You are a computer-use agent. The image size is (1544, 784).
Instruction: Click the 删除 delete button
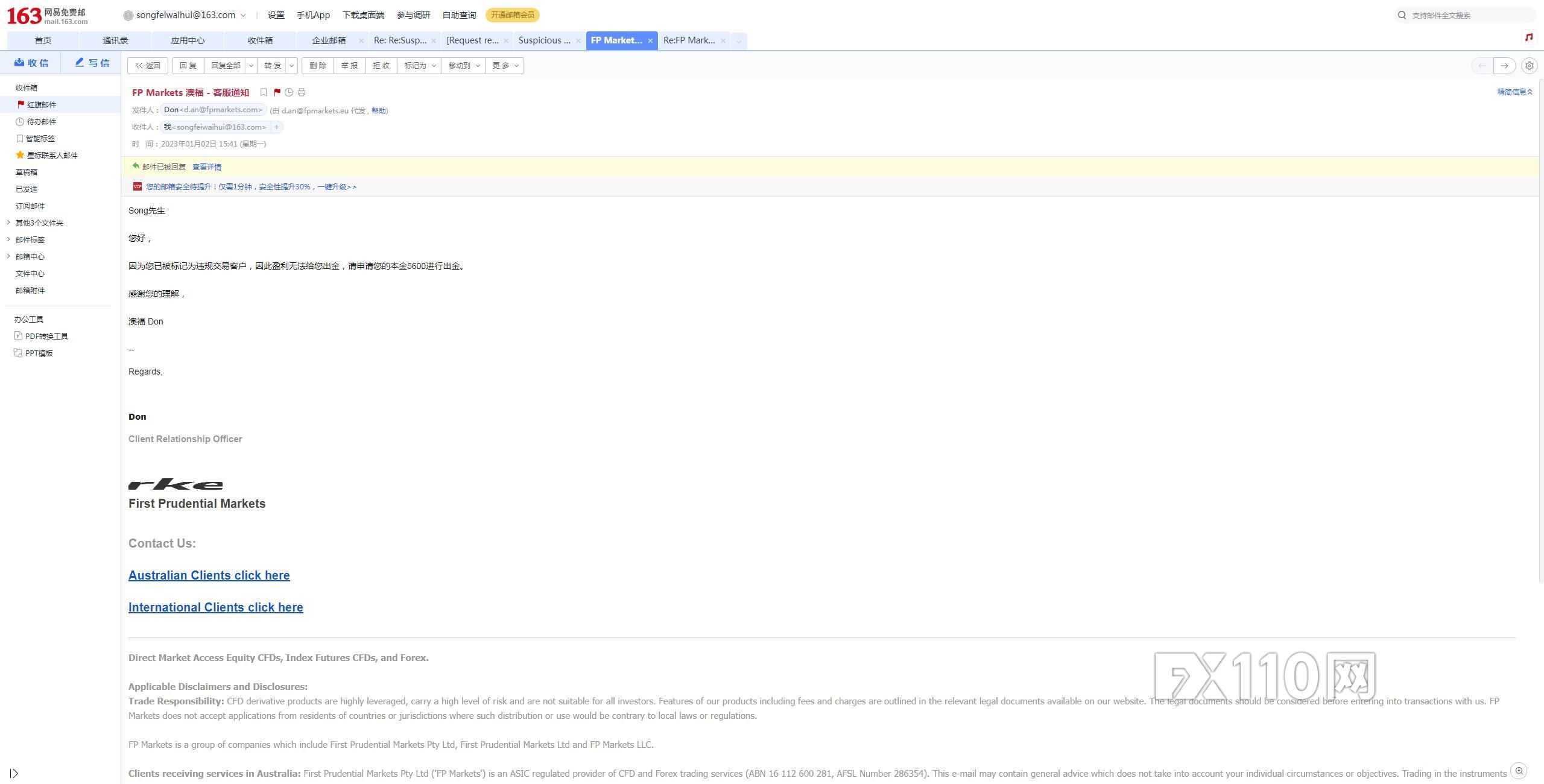[x=318, y=66]
